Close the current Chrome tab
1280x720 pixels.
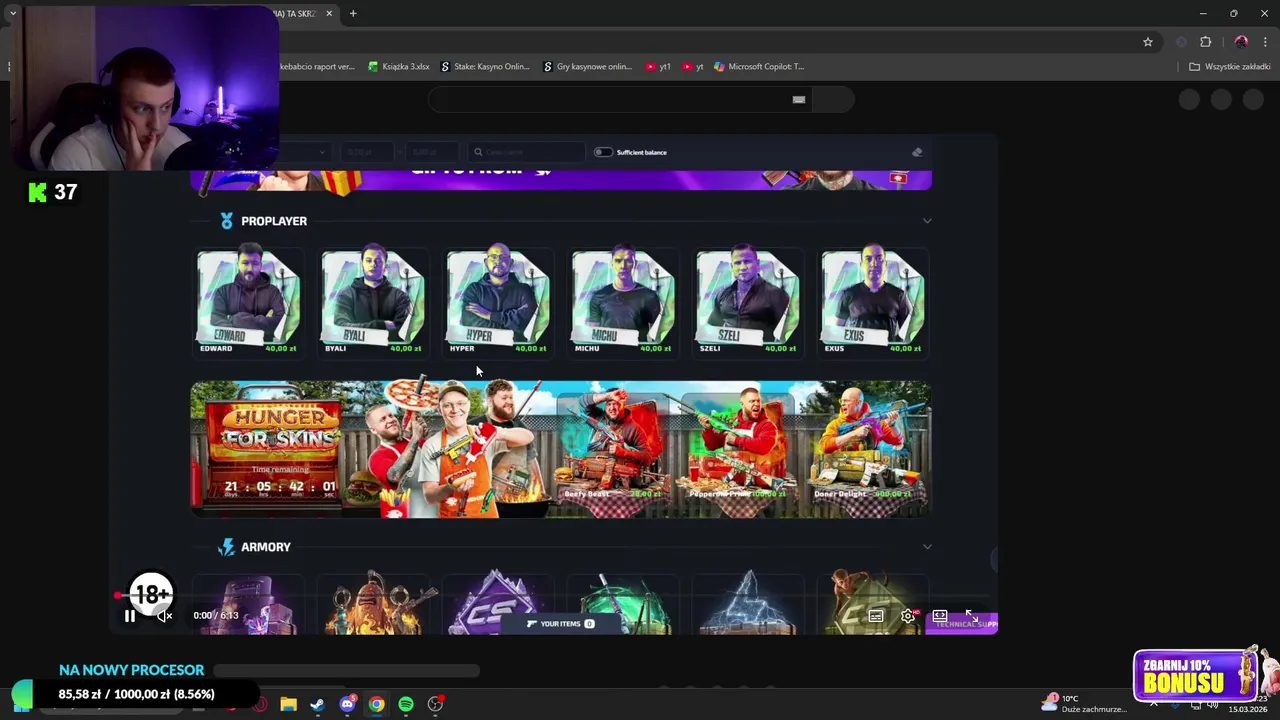coord(329,13)
